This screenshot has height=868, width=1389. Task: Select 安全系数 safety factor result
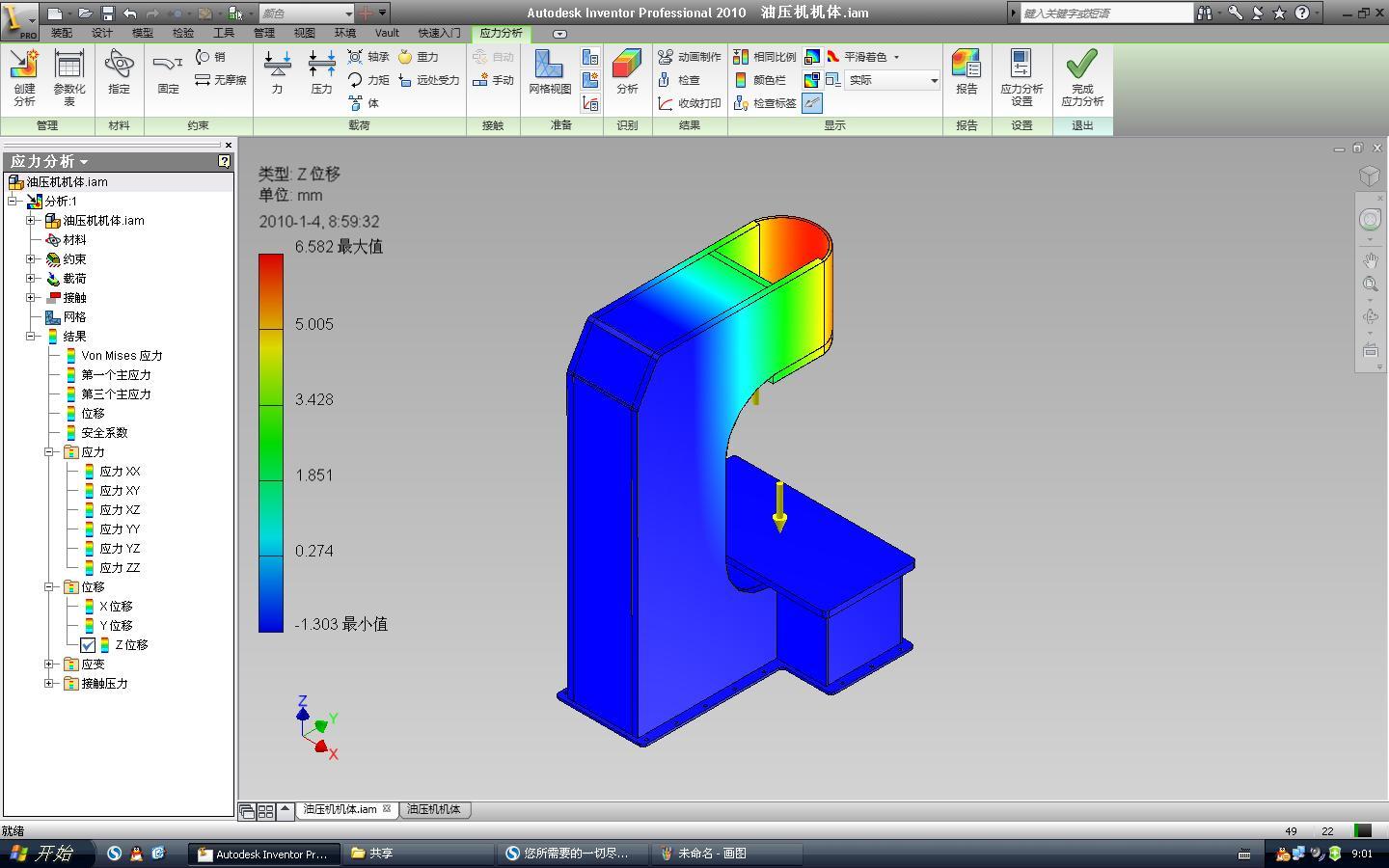pos(104,433)
